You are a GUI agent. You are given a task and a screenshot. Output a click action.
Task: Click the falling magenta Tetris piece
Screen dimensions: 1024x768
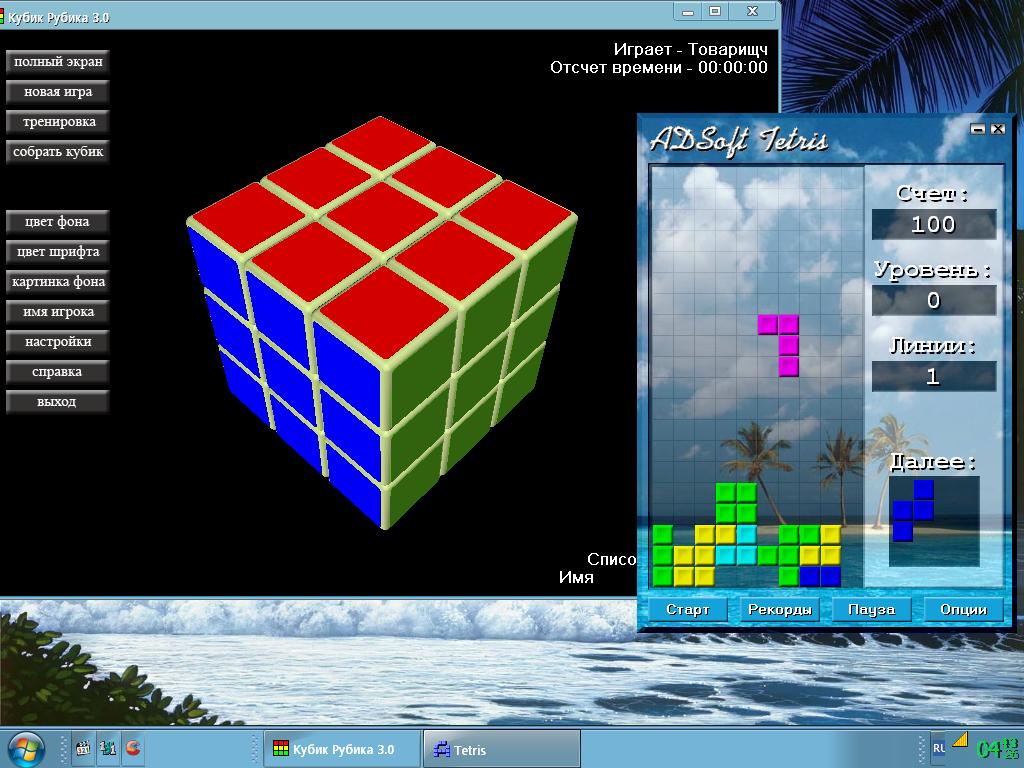[788, 345]
